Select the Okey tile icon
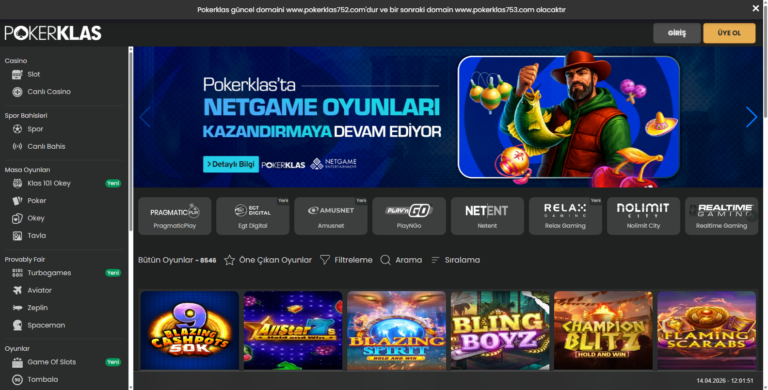The height and width of the screenshot is (390, 768). tap(17, 218)
